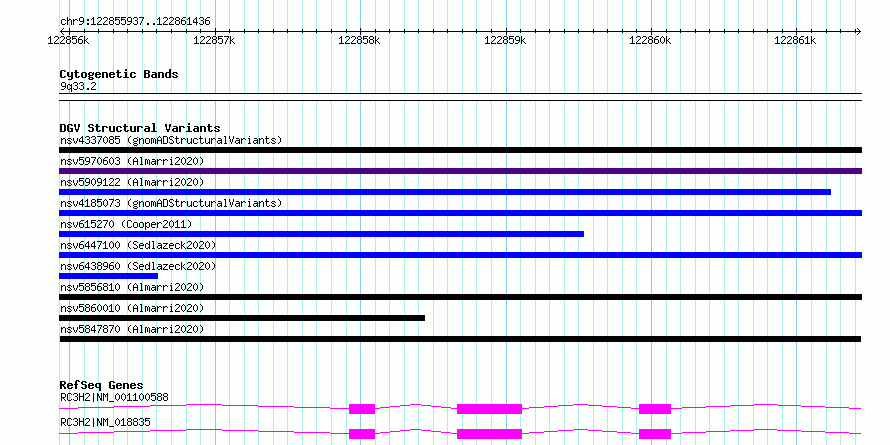Image resolution: width=890 pixels, height=445 pixels.
Task: Select the last exon of RC3H2|NM_018835
Action: [655, 434]
